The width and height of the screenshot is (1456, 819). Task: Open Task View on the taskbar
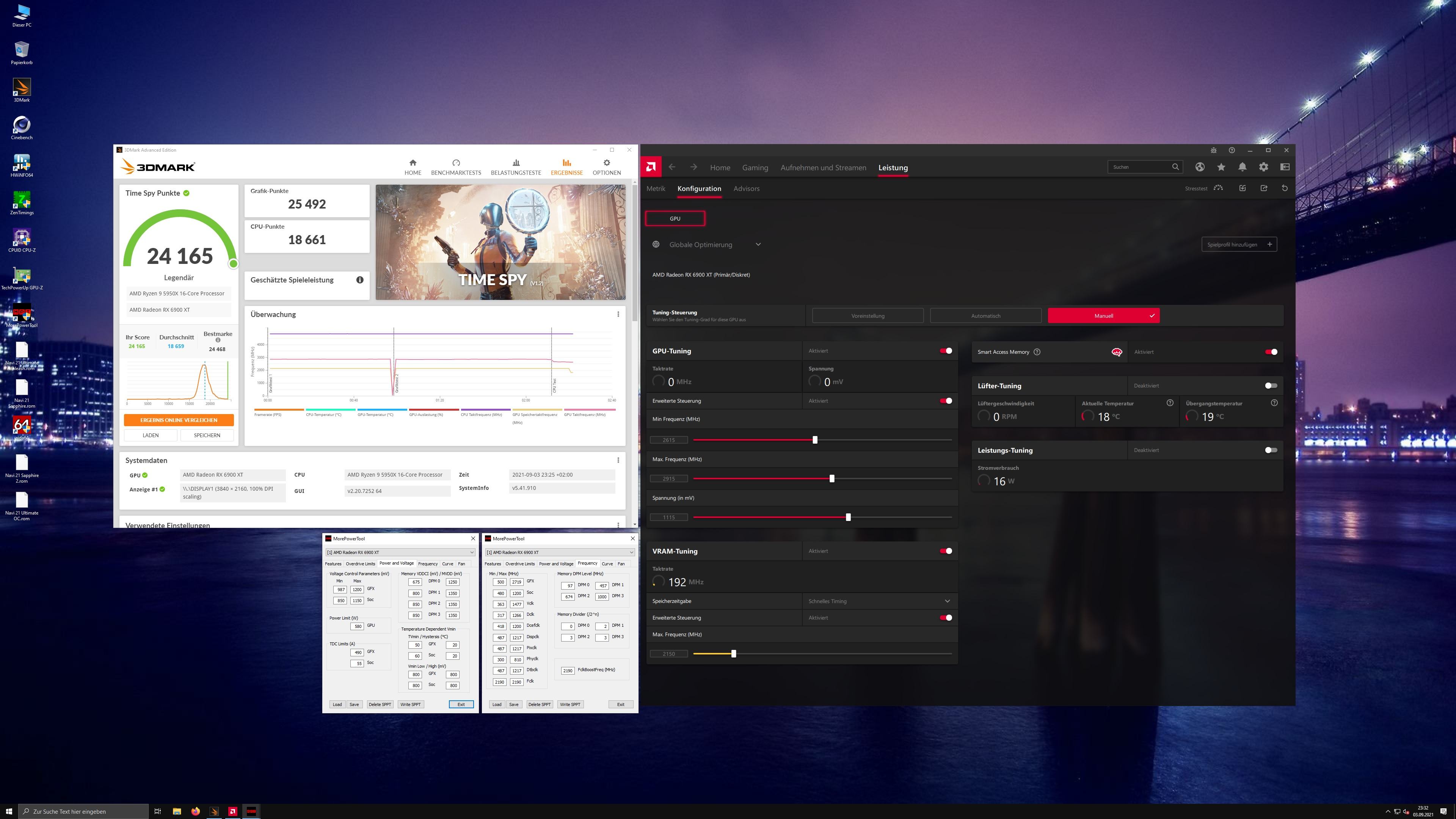(x=158, y=811)
